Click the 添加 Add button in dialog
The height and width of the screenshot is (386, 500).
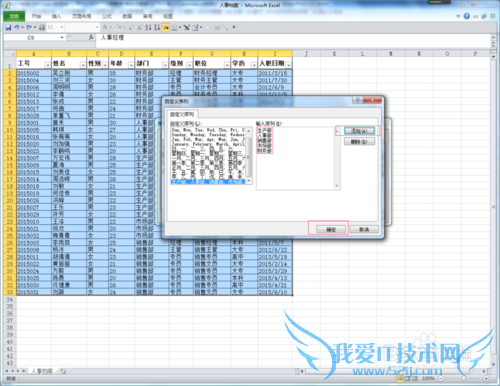(x=359, y=131)
